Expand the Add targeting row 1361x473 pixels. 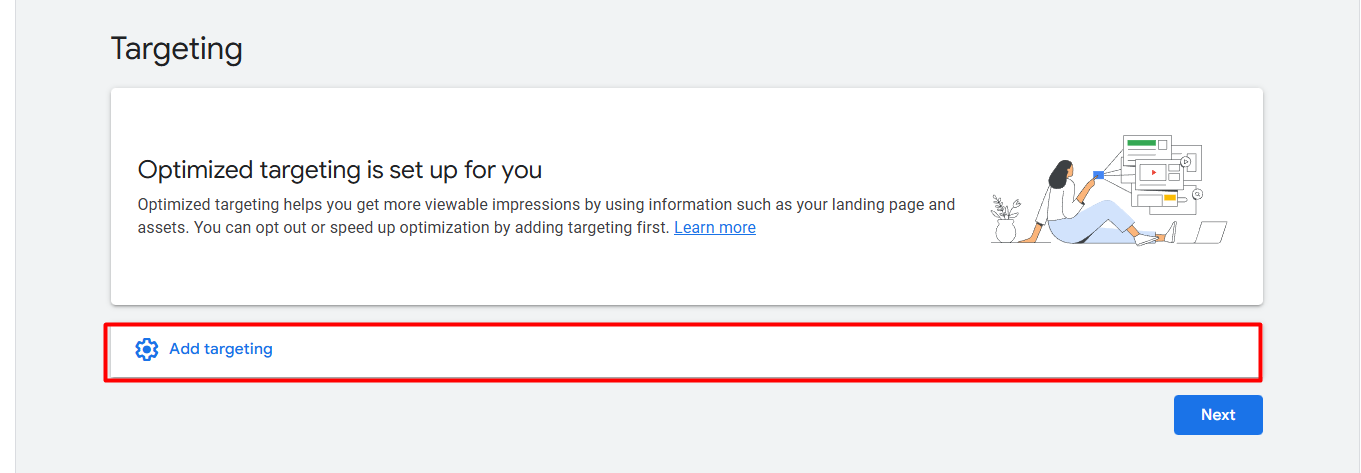pyautogui.click(x=683, y=351)
